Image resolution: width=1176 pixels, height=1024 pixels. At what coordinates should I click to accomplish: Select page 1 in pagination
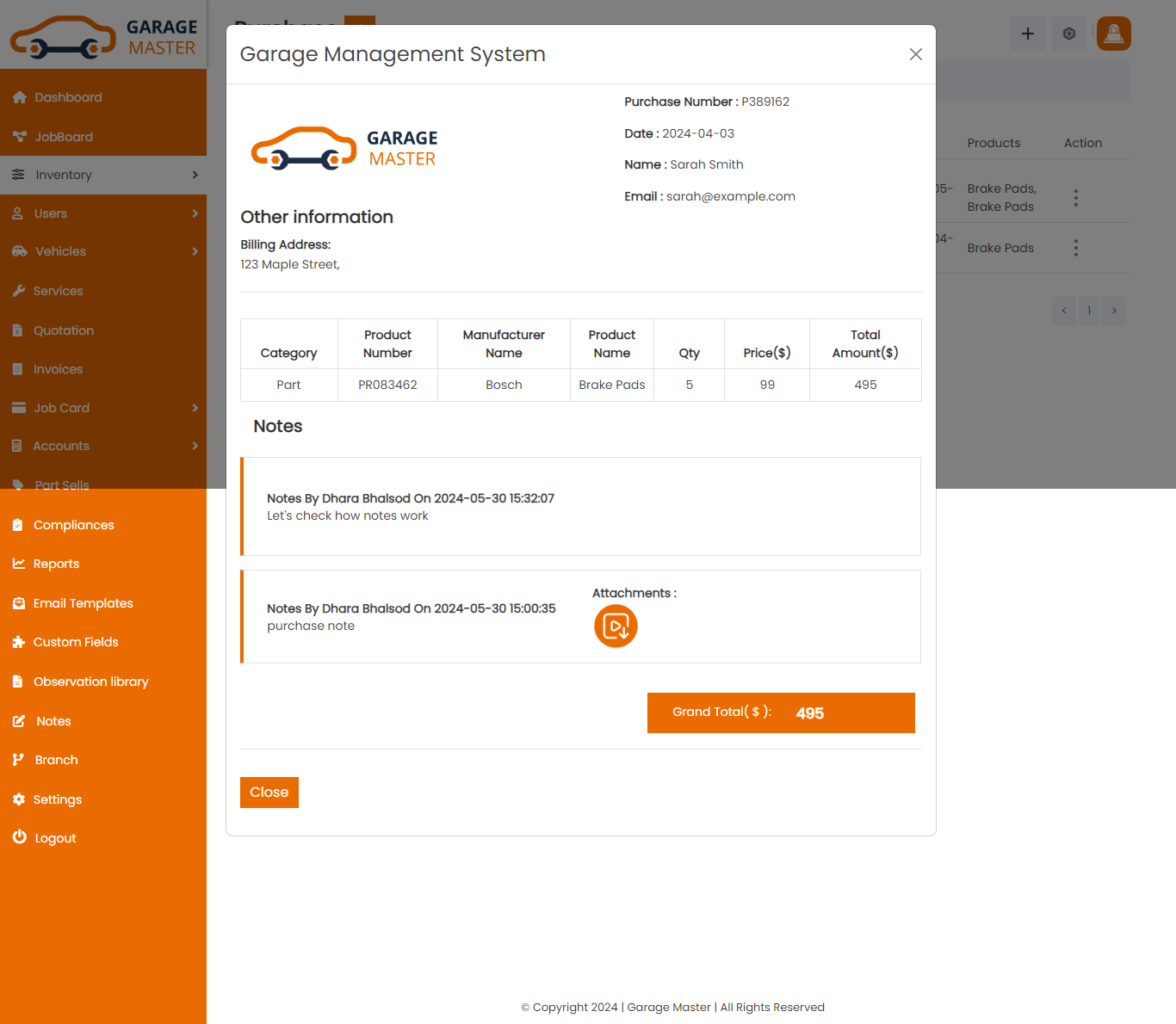(x=1089, y=311)
